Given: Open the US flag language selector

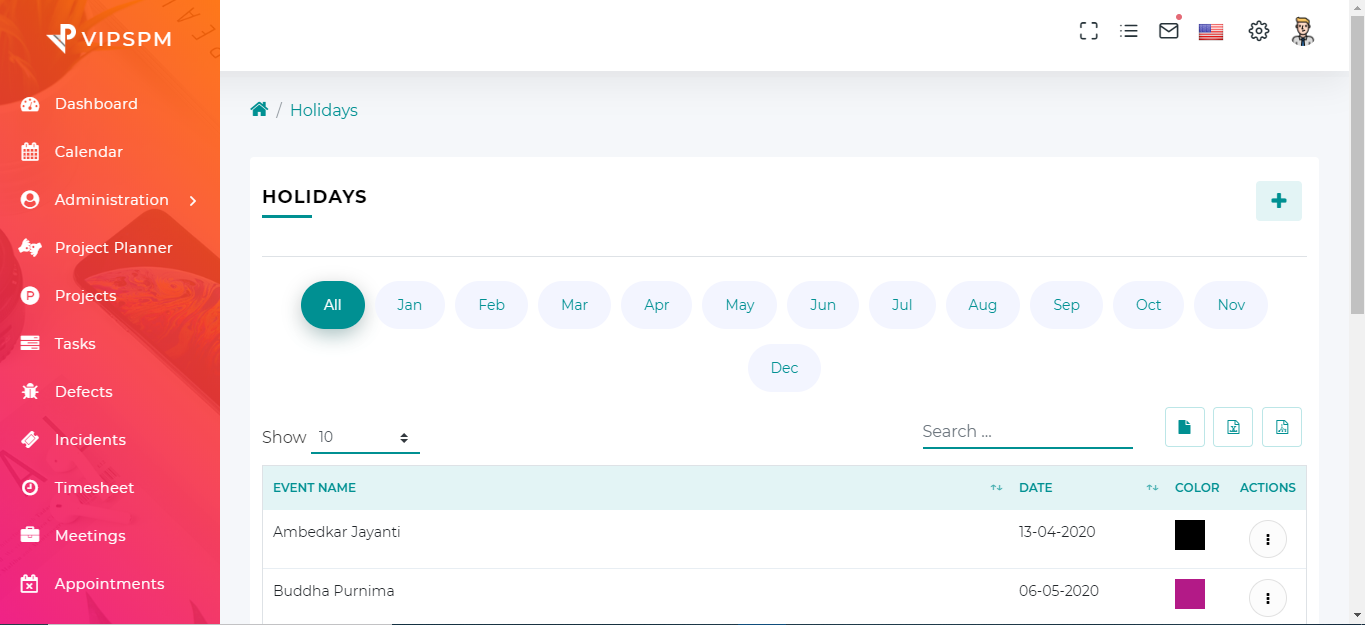Looking at the screenshot, I should (x=1211, y=32).
